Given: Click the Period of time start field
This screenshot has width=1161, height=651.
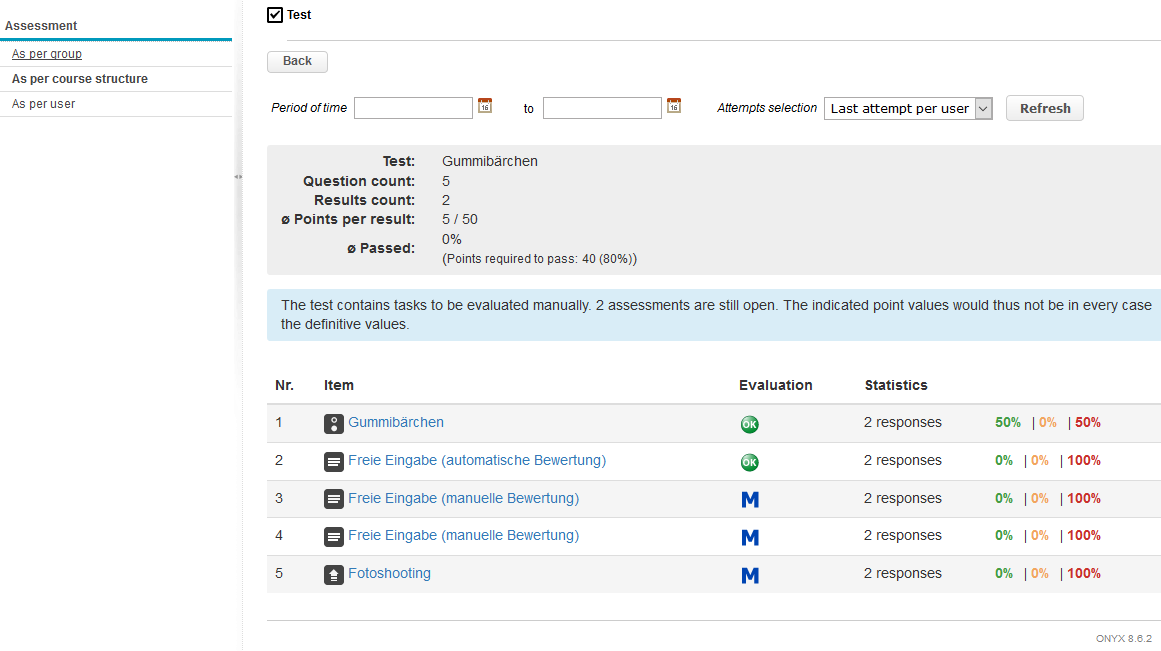Looking at the screenshot, I should 413,108.
